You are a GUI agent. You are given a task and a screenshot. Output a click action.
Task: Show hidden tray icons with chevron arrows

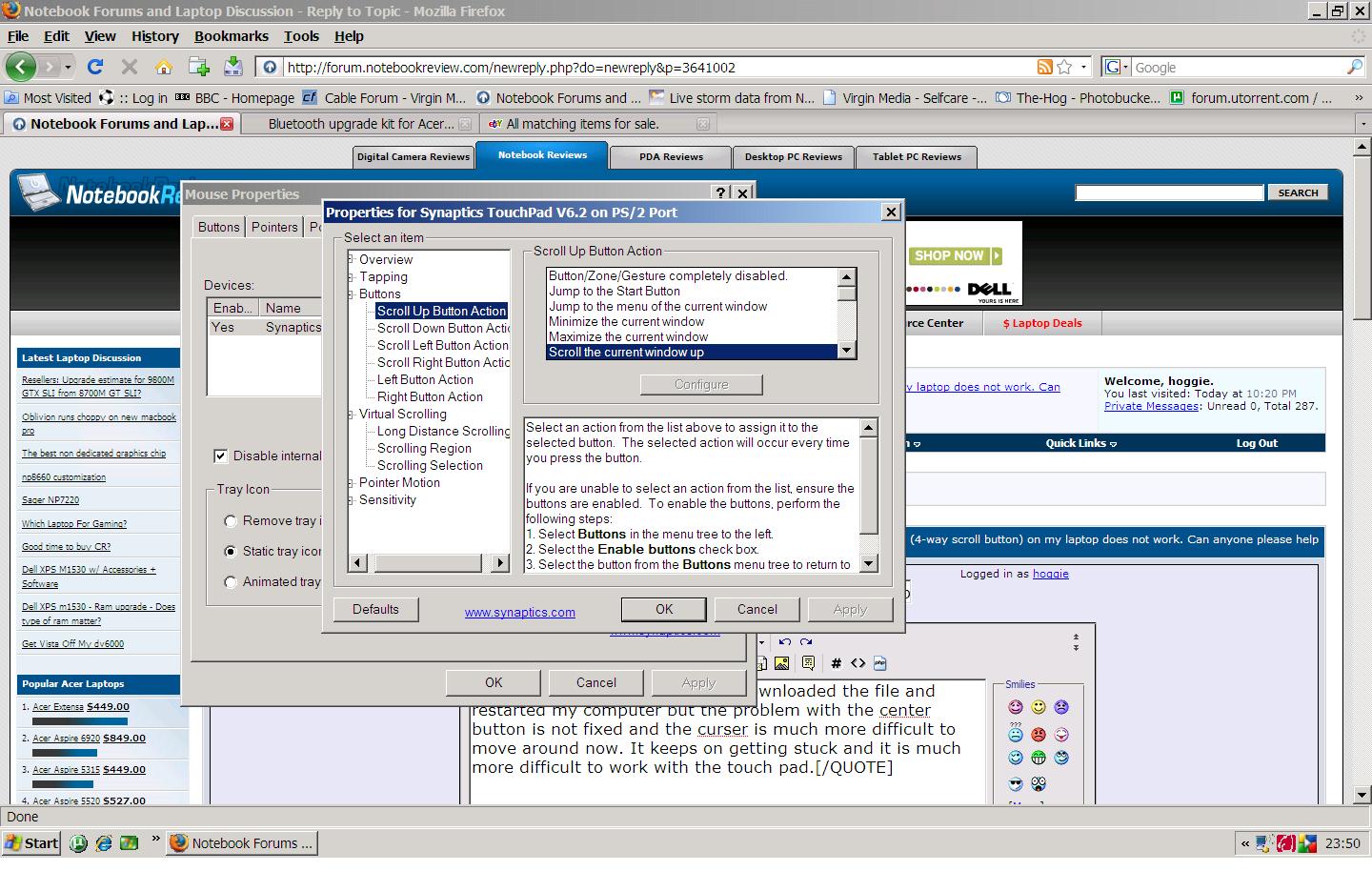(1244, 842)
